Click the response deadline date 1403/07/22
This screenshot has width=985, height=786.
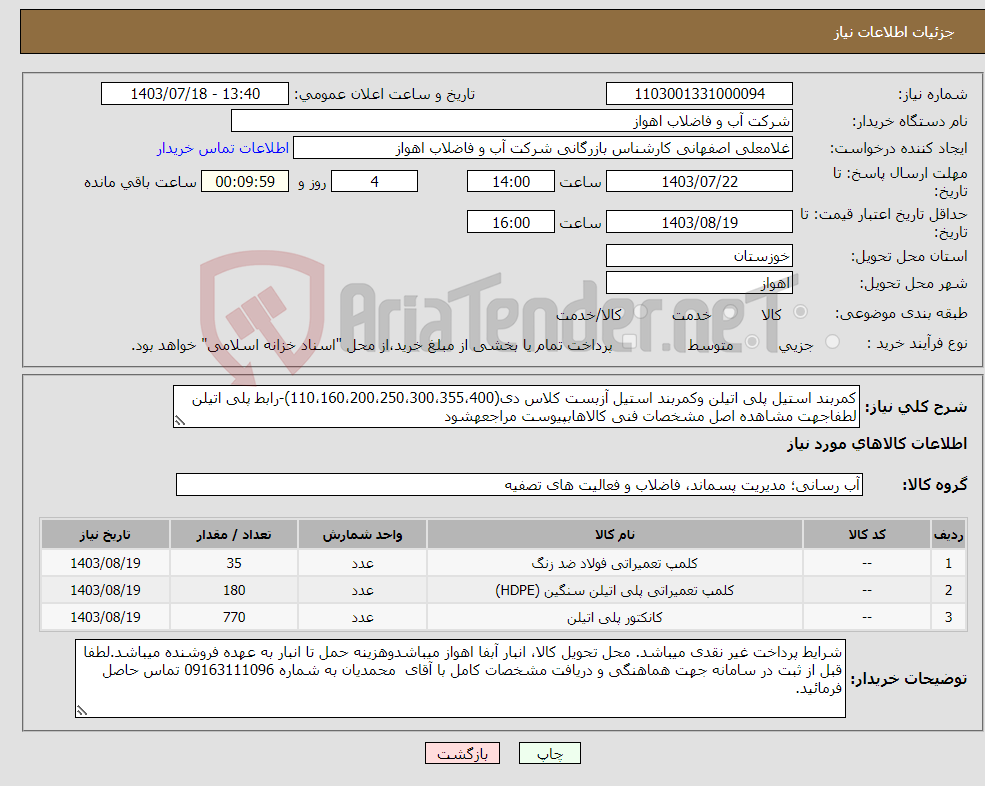coord(699,182)
